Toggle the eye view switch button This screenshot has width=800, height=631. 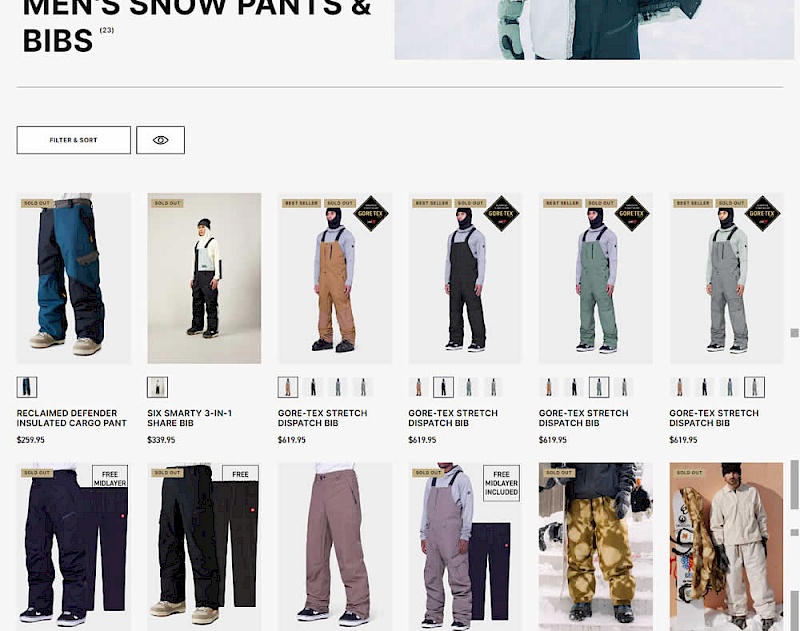pyautogui.click(x=160, y=140)
